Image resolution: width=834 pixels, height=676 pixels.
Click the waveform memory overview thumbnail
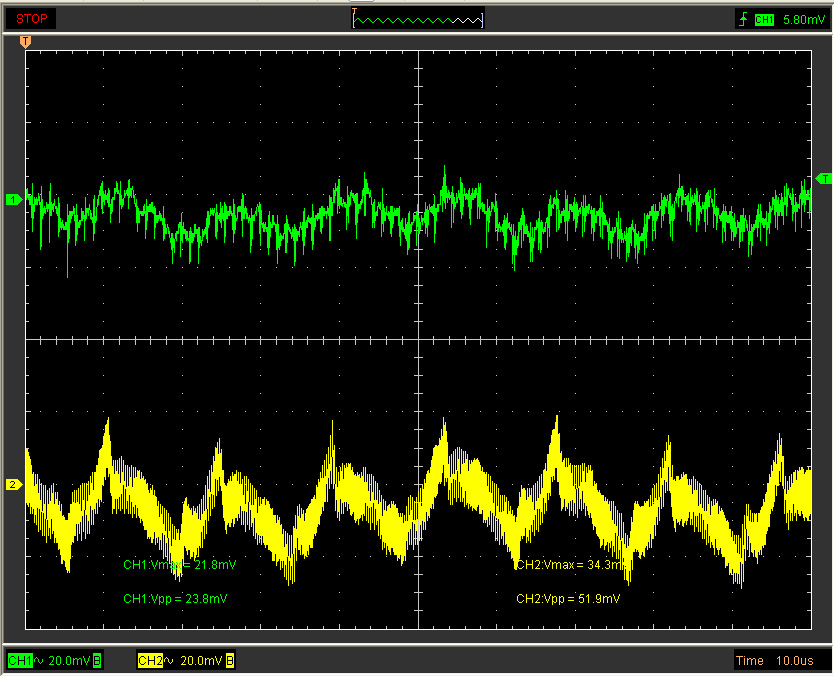click(418, 19)
